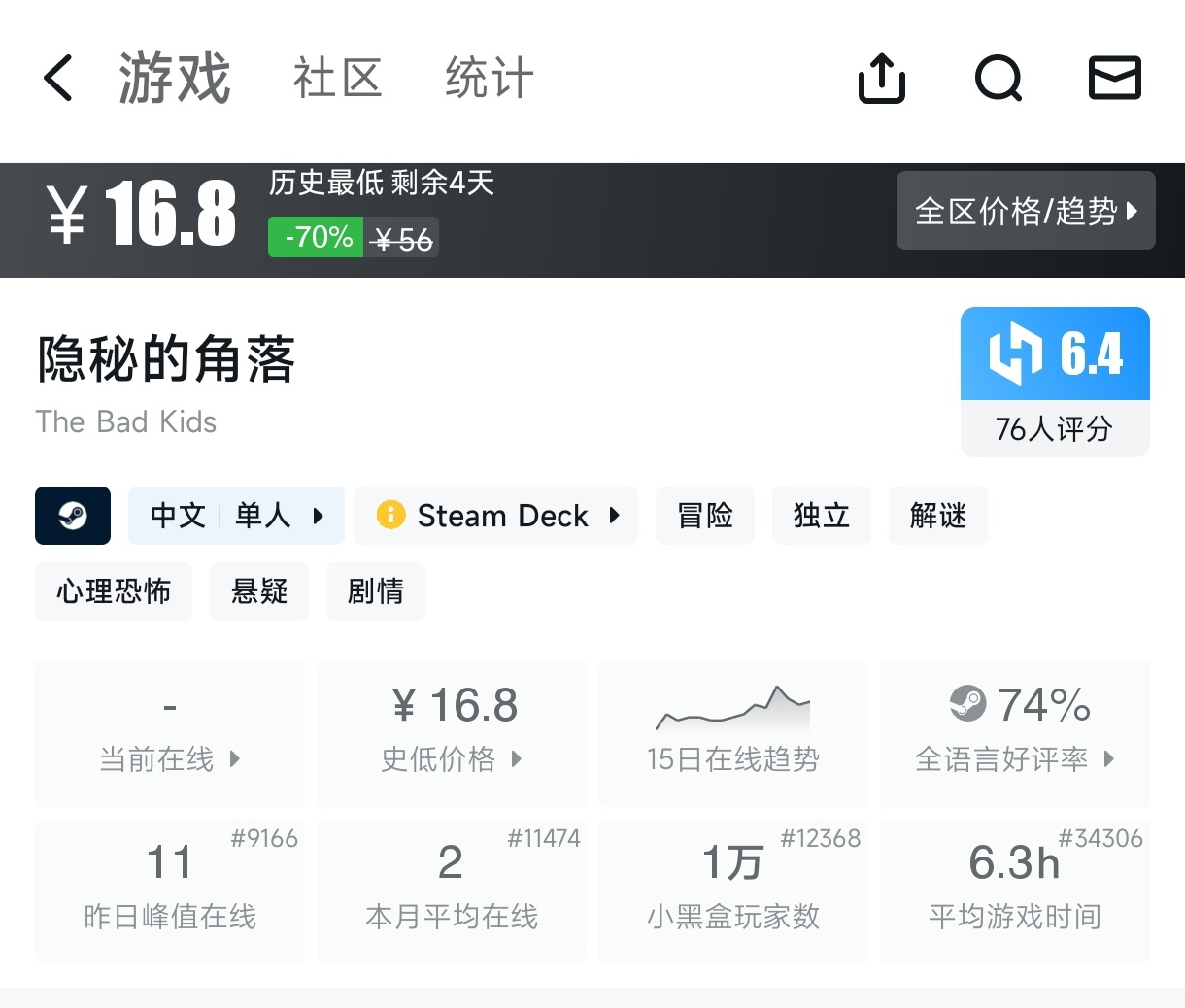Select the 心理恐怖 tag
Screen dimensions: 1185x1008
(x=114, y=591)
